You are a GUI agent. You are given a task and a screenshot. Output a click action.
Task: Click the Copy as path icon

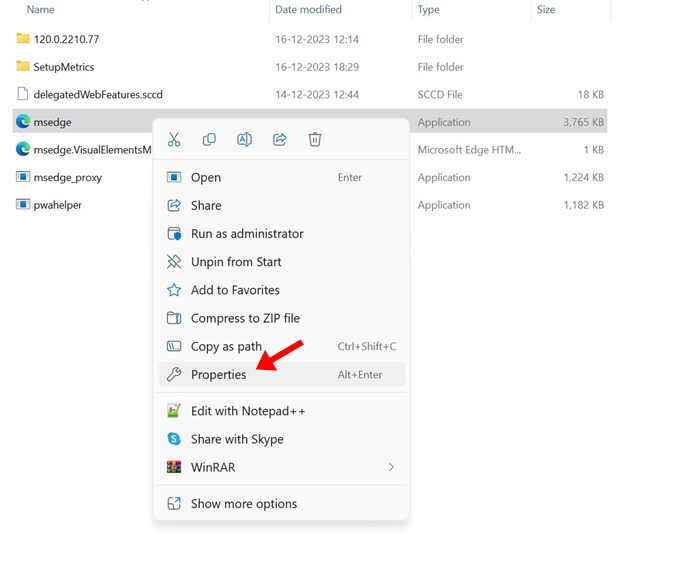(x=174, y=346)
